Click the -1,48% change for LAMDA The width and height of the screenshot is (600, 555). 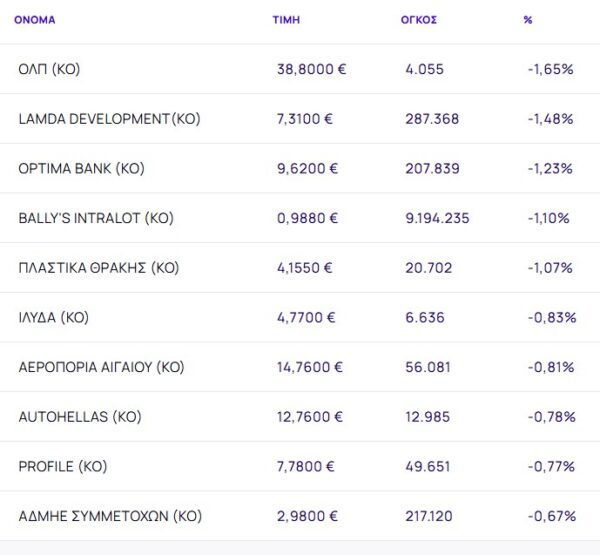coord(550,119)
